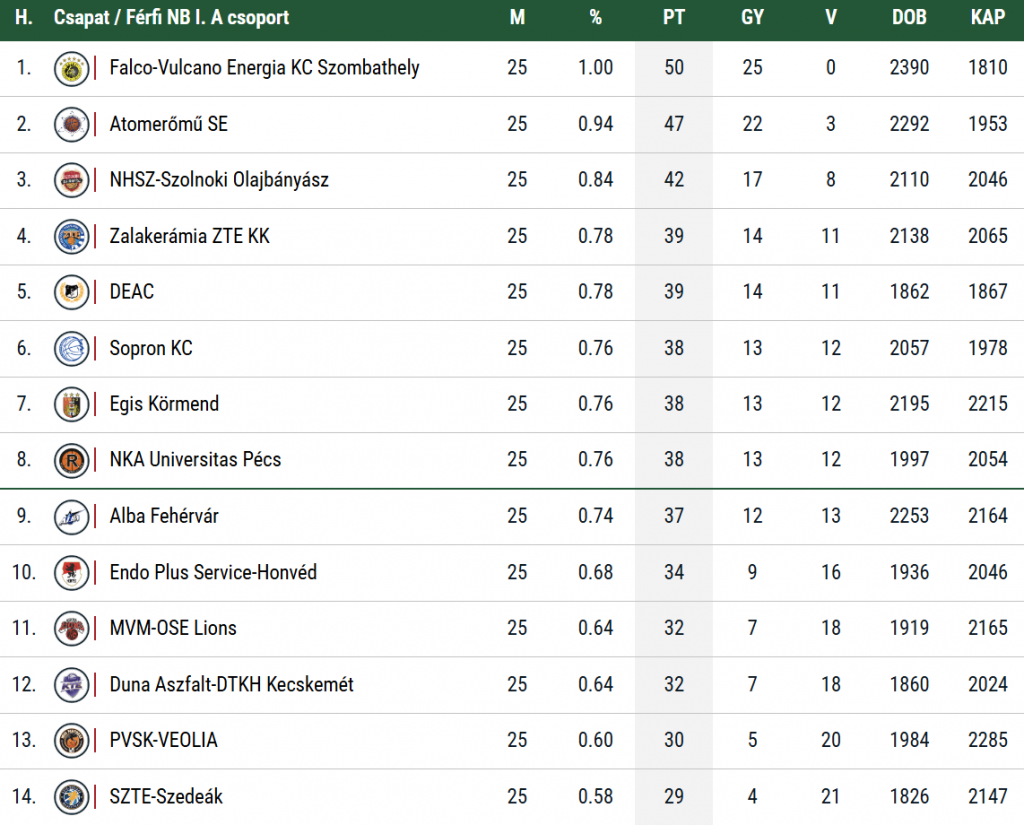Viewport: 1024px width, 825px height.
Task: Click the Zalakerámia ZTE KK logo
Action: click(72, 236)
